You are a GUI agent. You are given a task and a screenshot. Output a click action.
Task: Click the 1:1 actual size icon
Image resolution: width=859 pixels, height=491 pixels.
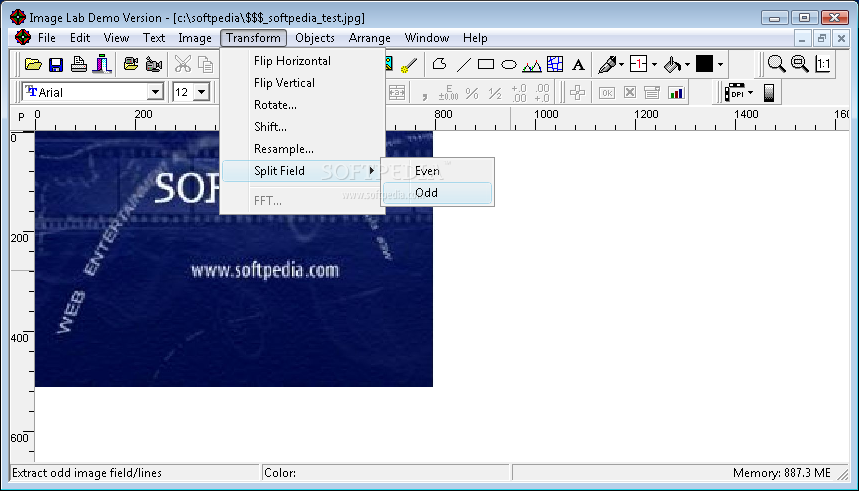pos(823,64)
